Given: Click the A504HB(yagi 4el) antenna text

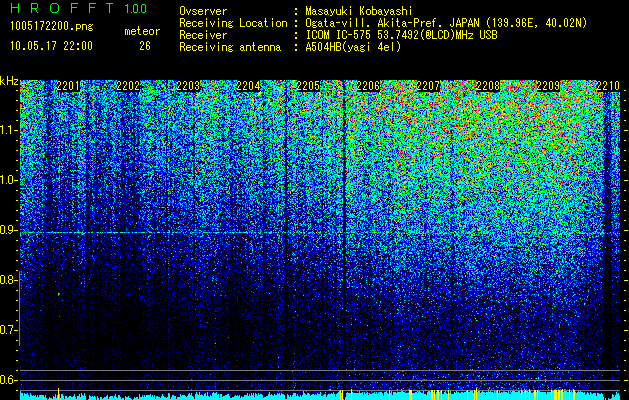Looking at the screenshot, I should point(353,47).
